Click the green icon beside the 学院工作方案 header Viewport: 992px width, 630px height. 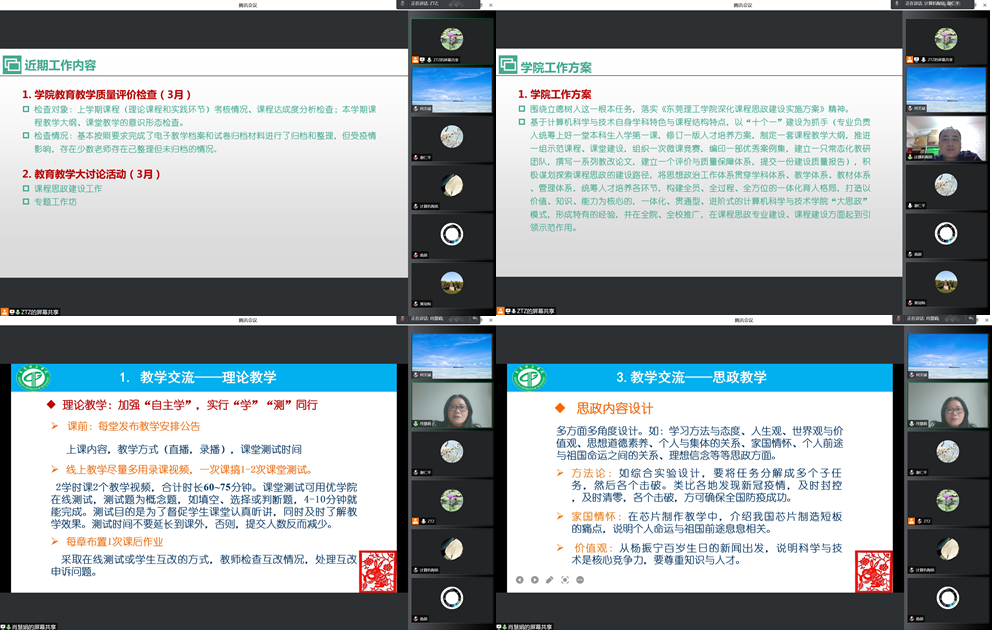point(508,68)
